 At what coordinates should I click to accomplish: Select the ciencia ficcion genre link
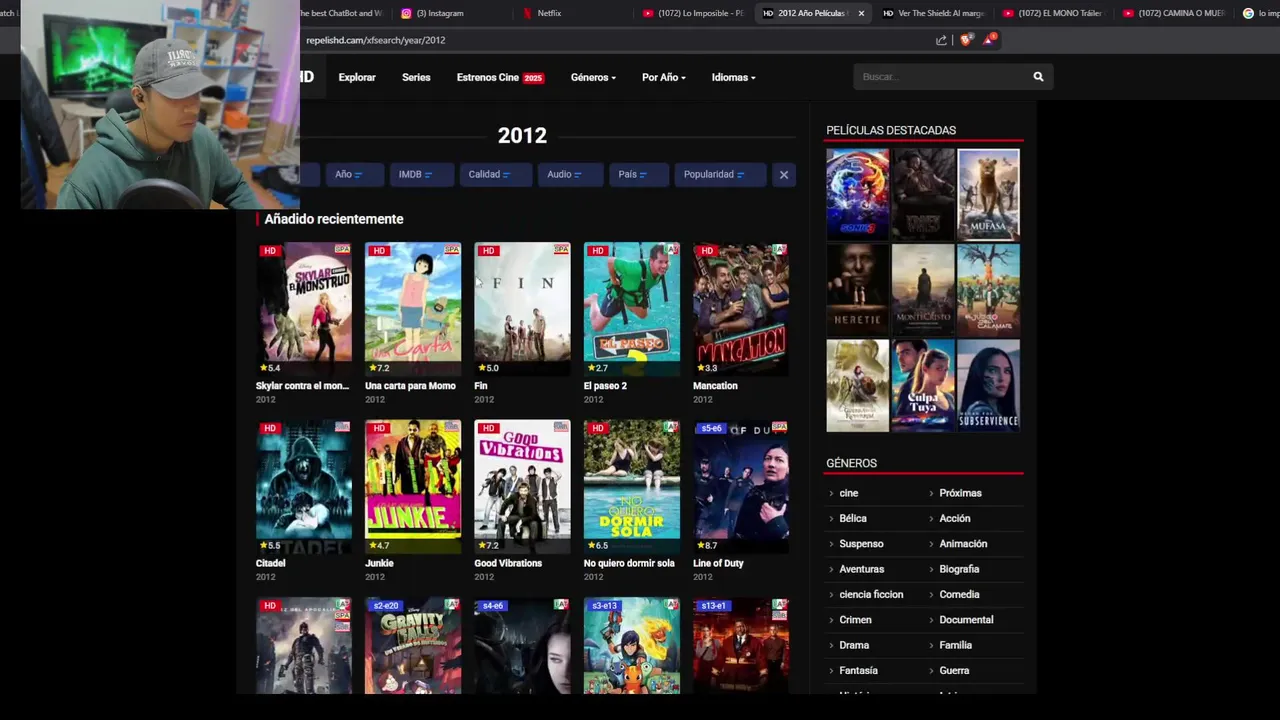point(871,595)
